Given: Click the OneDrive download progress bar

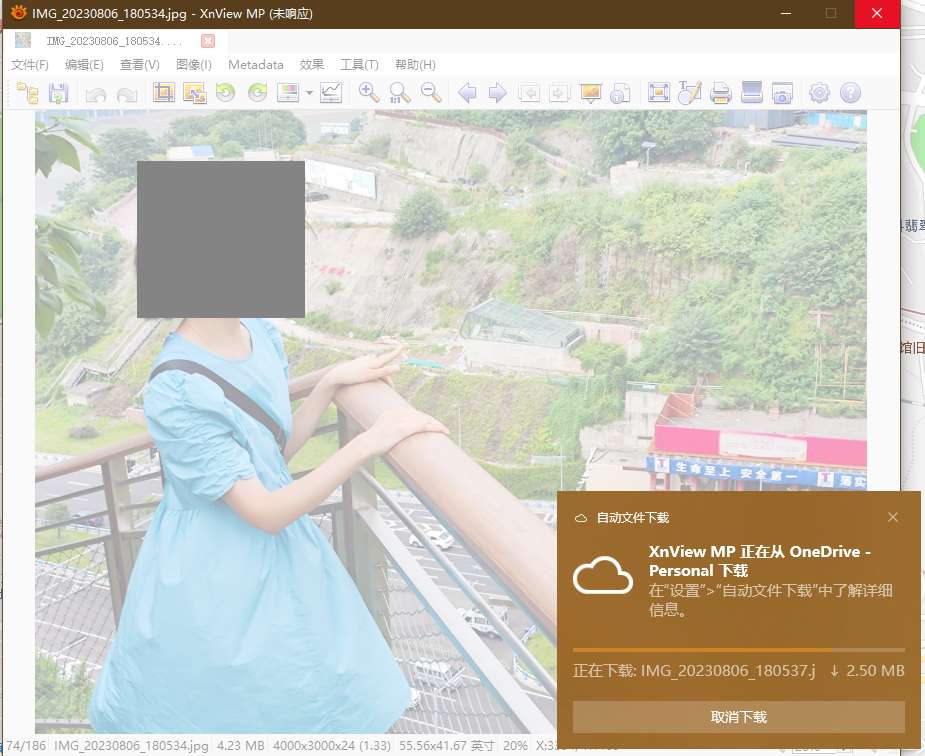Looking at the screenshot, I should (x=739, y=650).
